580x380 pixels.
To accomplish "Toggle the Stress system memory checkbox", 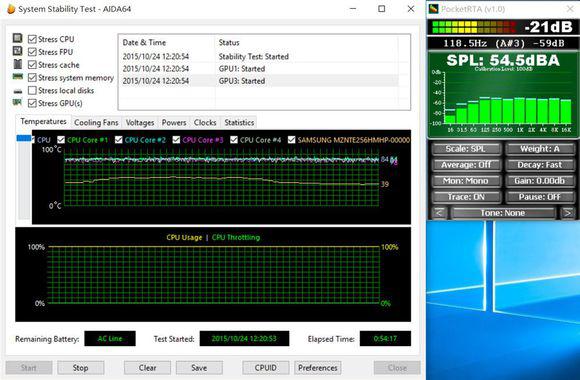I will (x=32, y=78).
